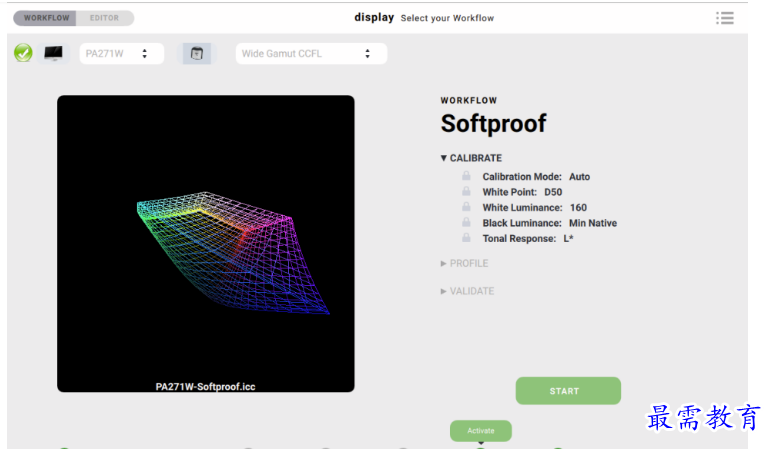Click the 3D gamut preview image

[x=205, y=244]
